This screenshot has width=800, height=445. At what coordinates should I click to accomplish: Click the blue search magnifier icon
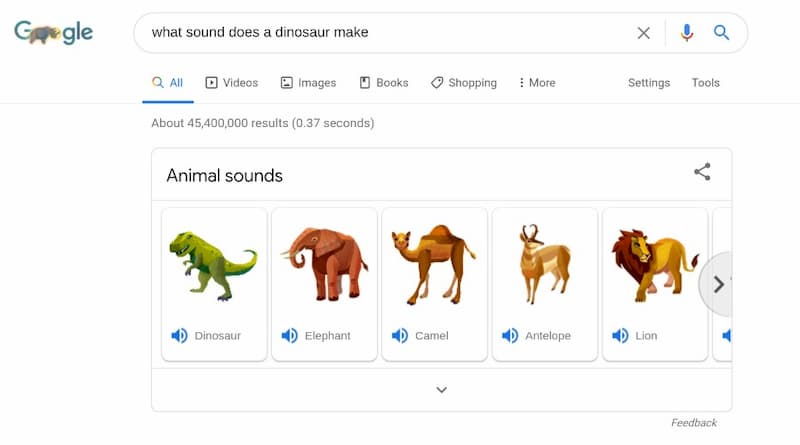(x=721, y=33)
